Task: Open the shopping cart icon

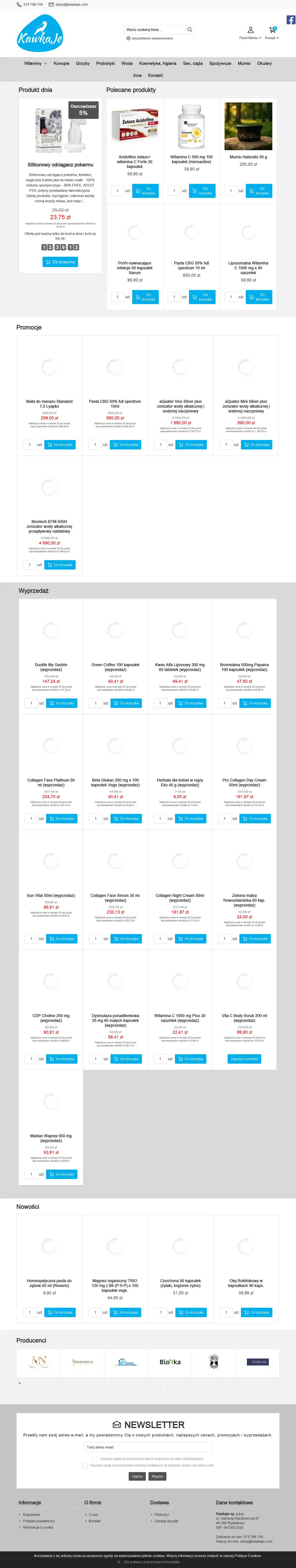Action: [x=272, y=29]
